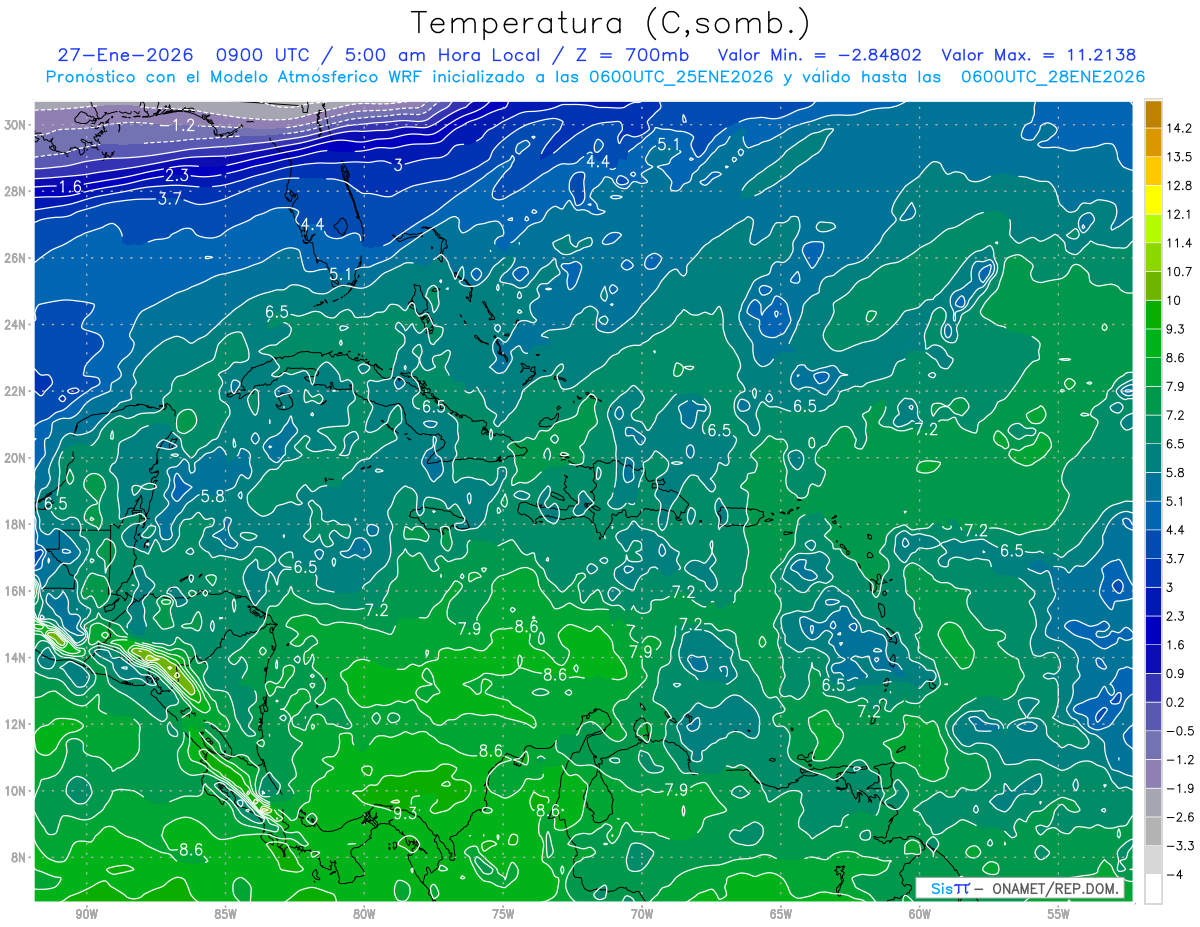The image size is (1200, 927).
Task: Click the purple swatch between -1.2 and -1.9
Action: coord(1153,774)
